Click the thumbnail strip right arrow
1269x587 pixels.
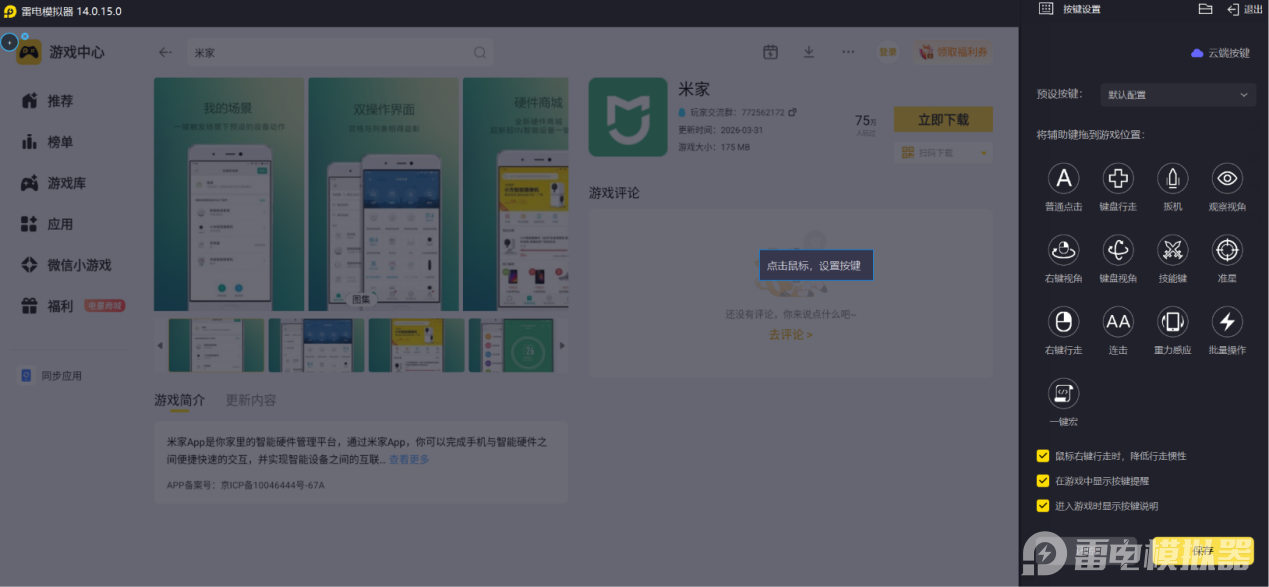pyautogui.click(x=562, y=345)
